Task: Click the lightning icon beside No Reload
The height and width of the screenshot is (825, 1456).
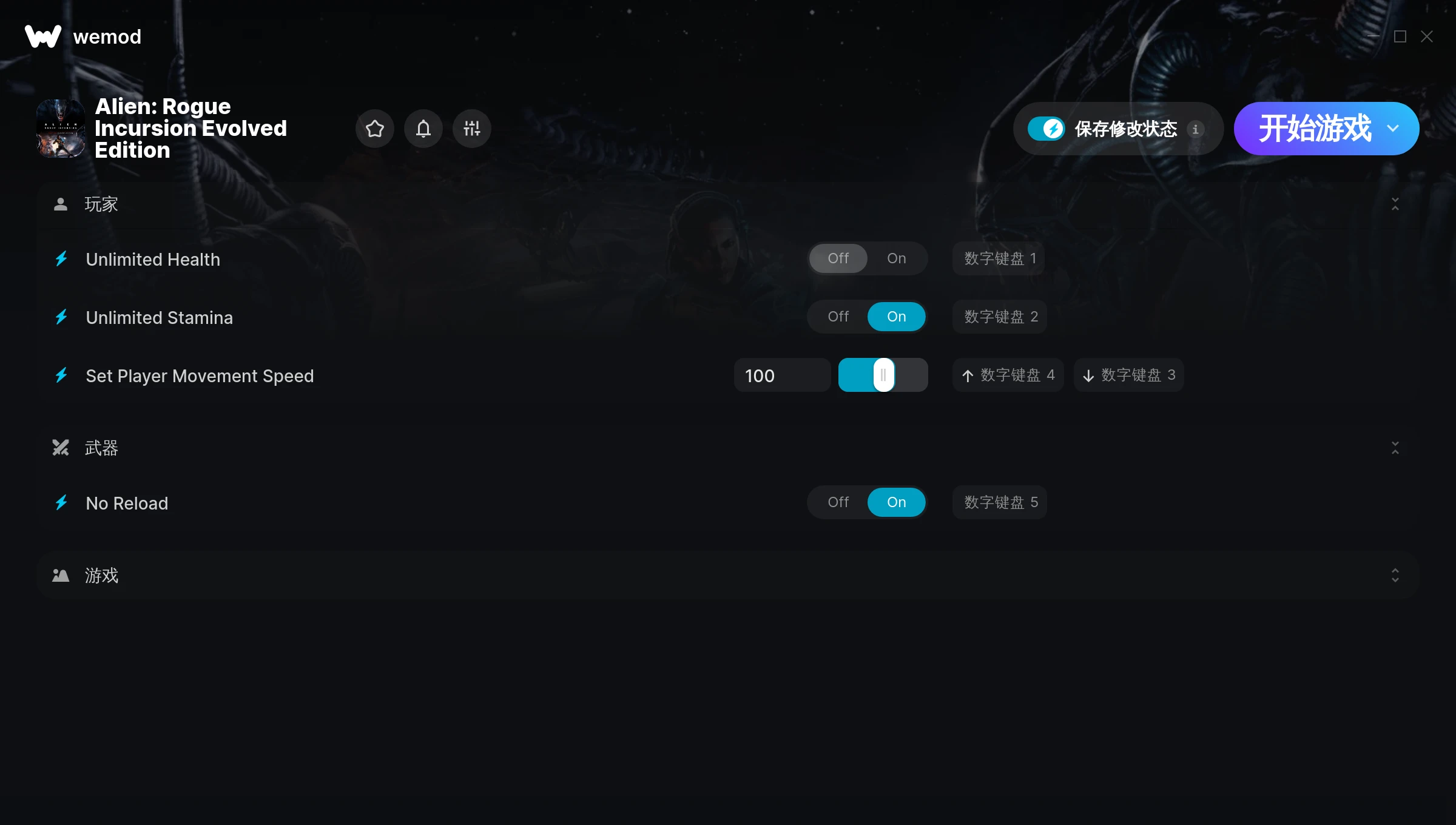Action: tap(61, 503)
